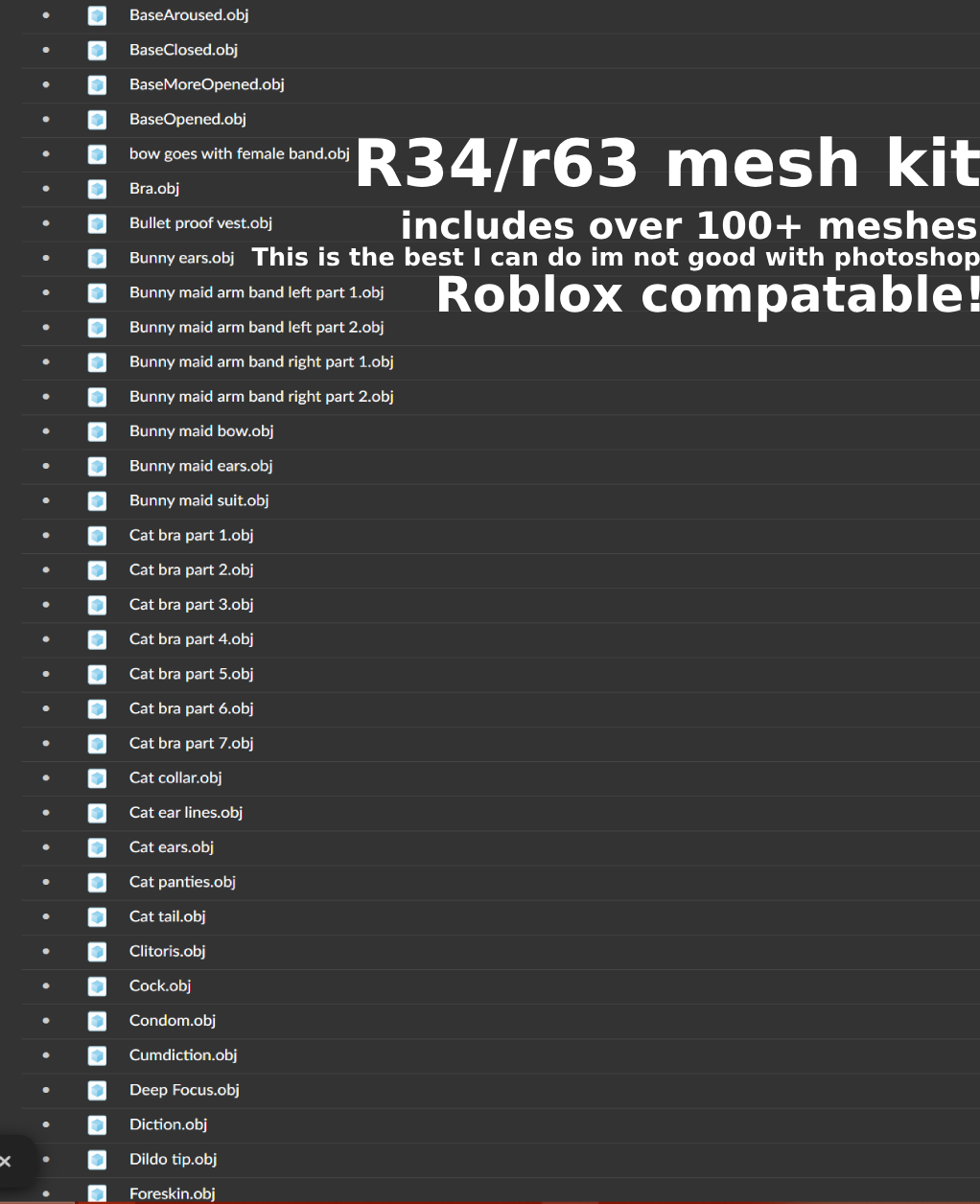Open the Cat ear lines.obj file
This screenshot has width=980, height=1204.
(186, 813)
